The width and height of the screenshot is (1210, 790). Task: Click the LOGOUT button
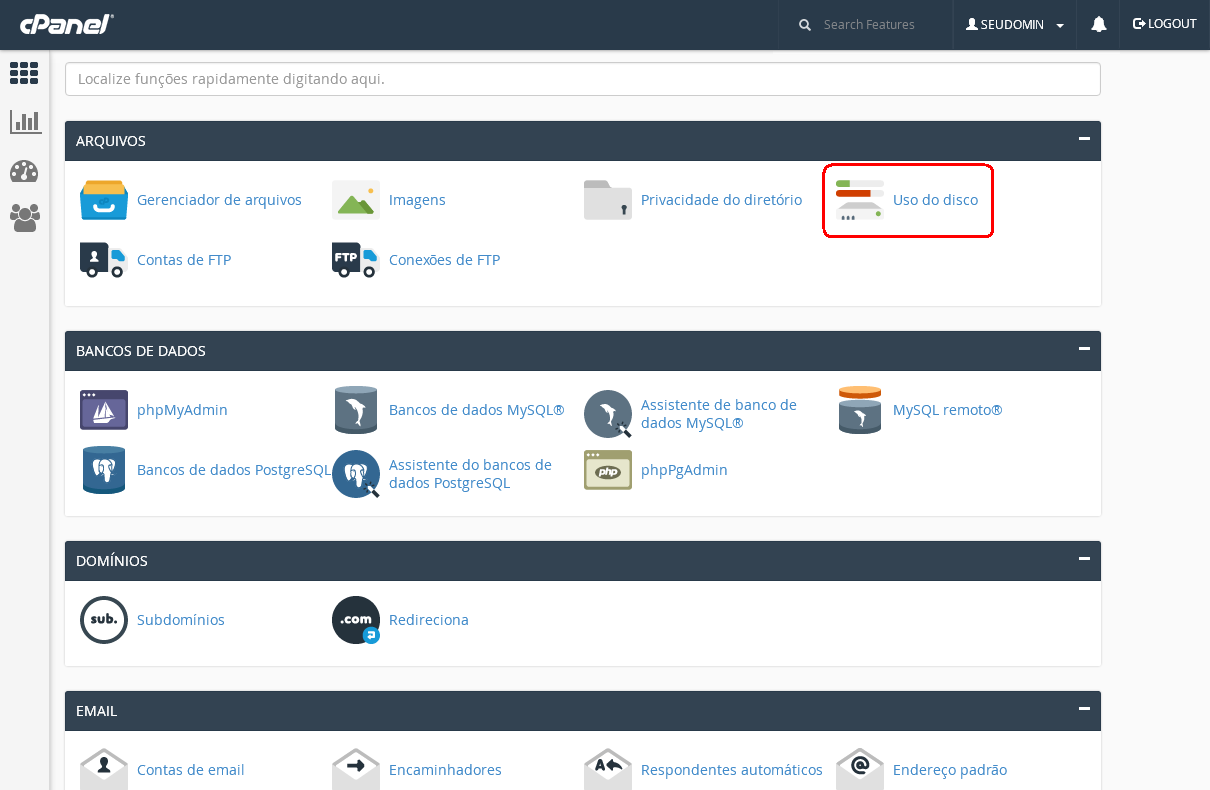pyautogui.click(x=1165, y=24)
